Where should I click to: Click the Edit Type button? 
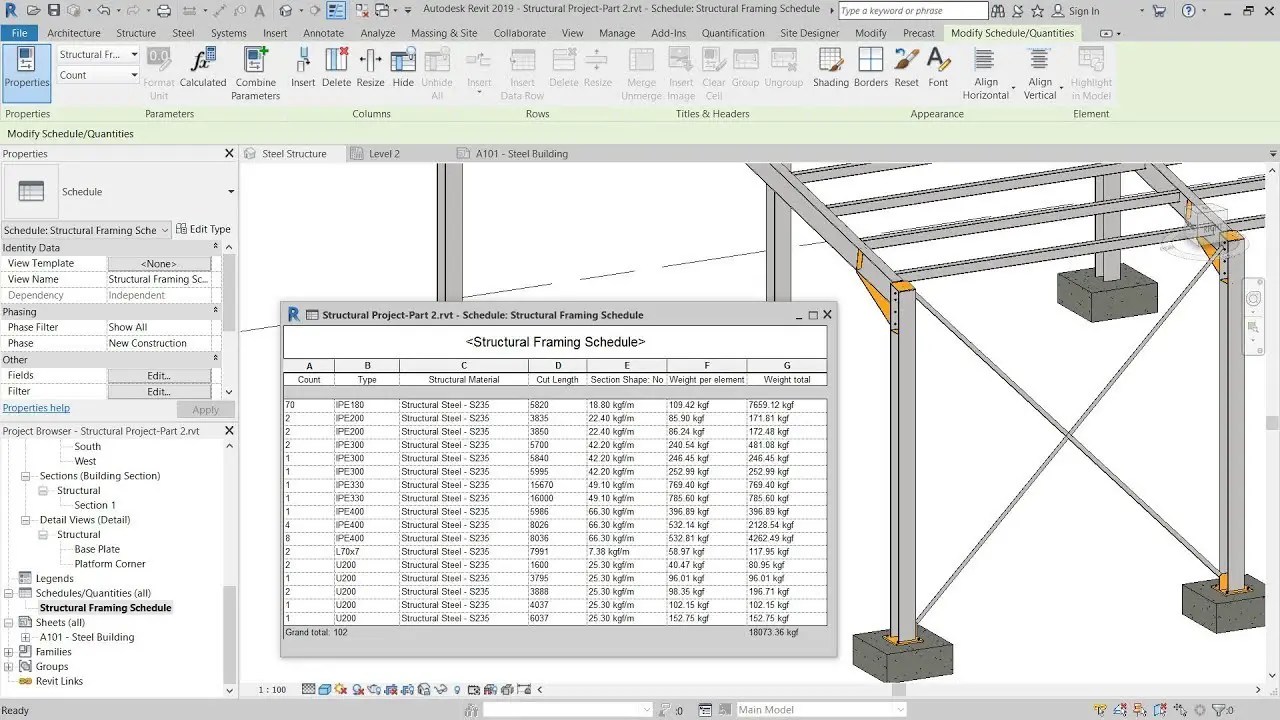(x=203, y=228)
